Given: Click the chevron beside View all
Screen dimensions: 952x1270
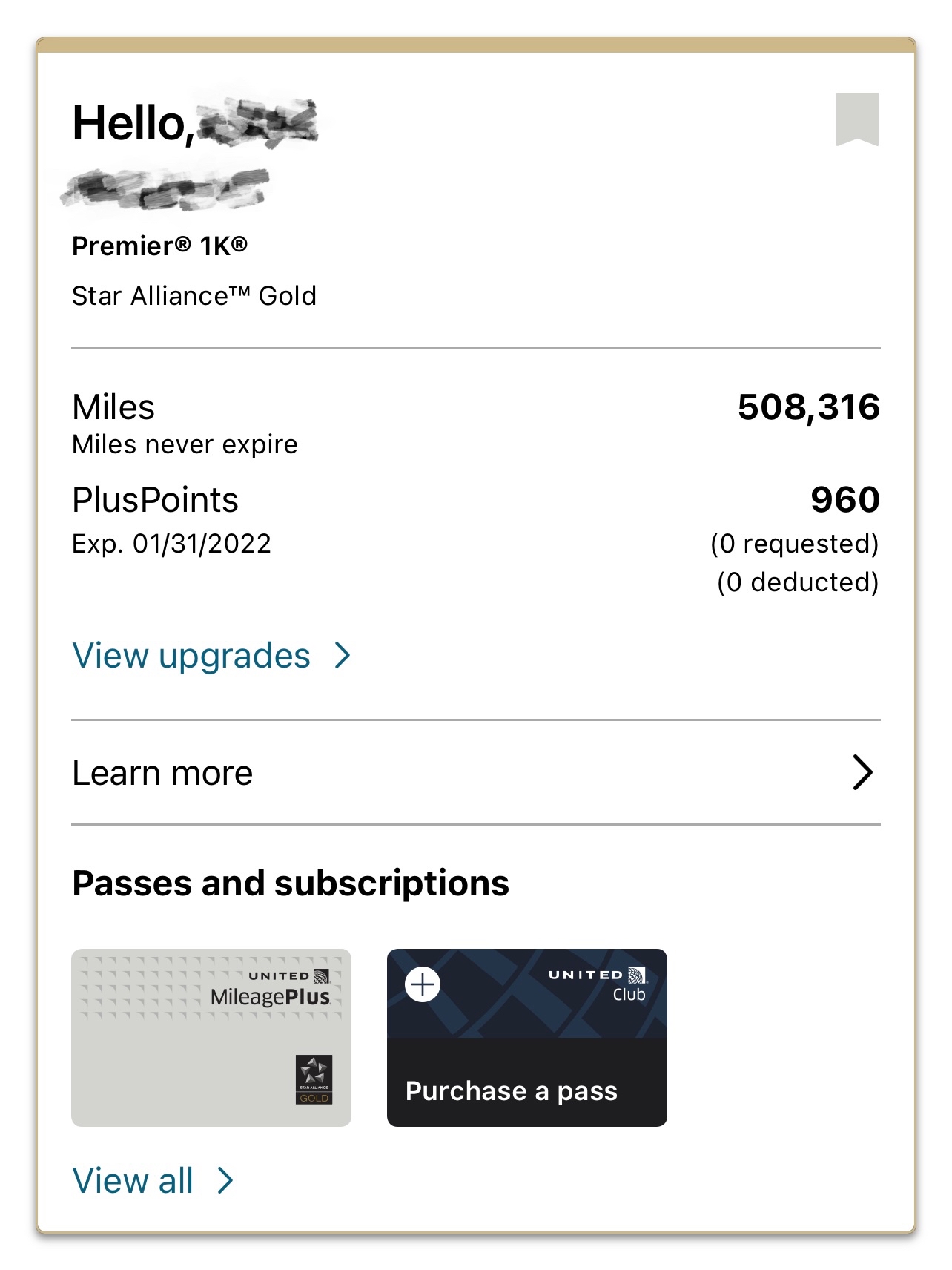Looking at the screenshot, I should point(225,1180).
